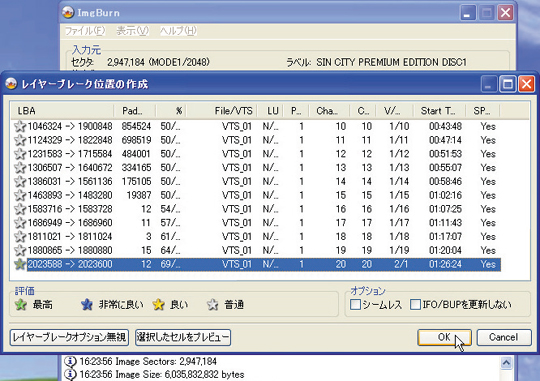540x381 pixels.
Task: Click the log scrollbar up arrow
Action: [506, 363]
